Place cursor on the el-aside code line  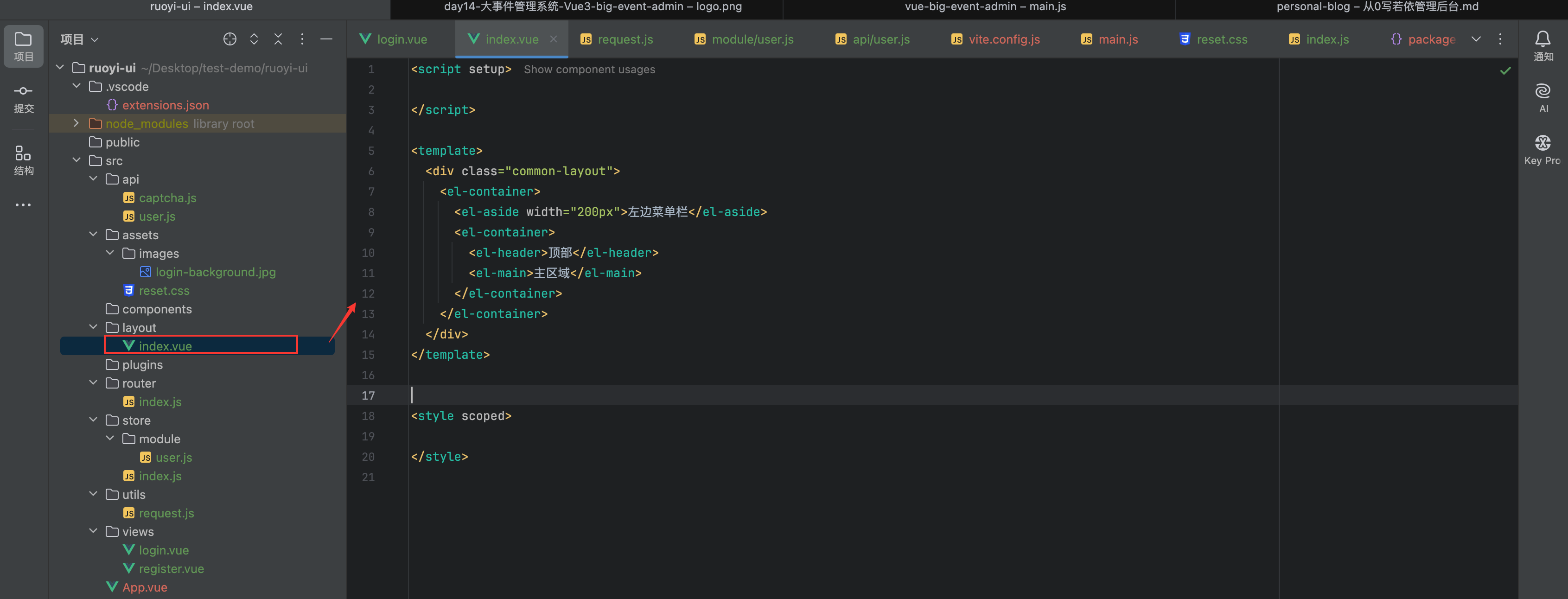pyautogui.click(x=610, y=212)
